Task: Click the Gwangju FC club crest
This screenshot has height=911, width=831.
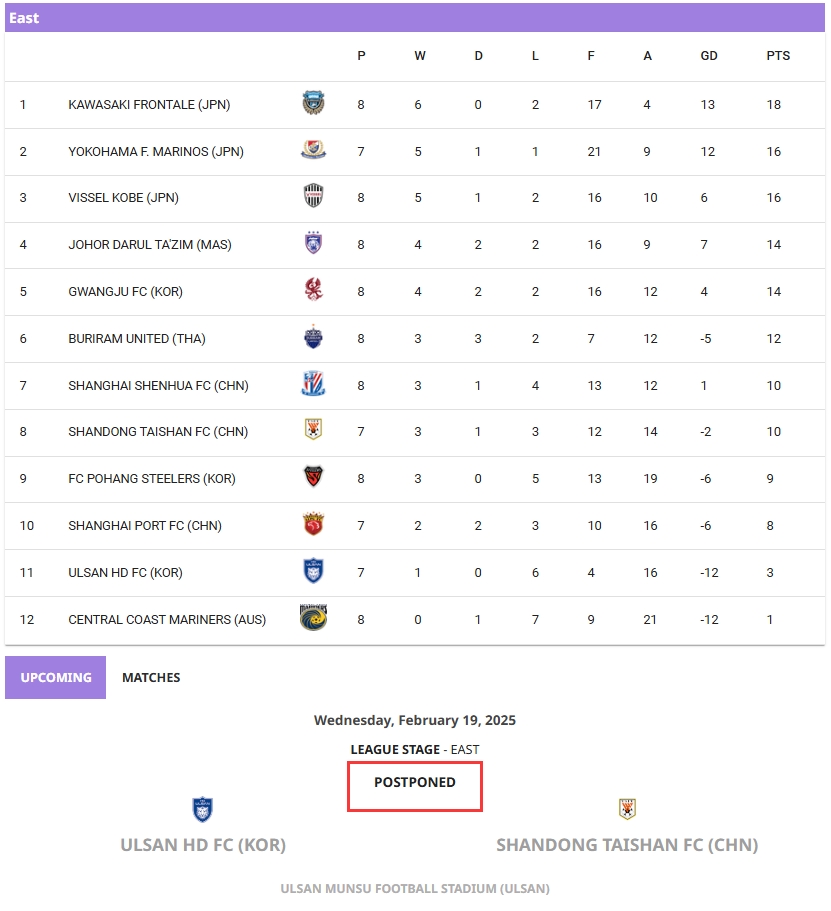Action: pos(313,290)
